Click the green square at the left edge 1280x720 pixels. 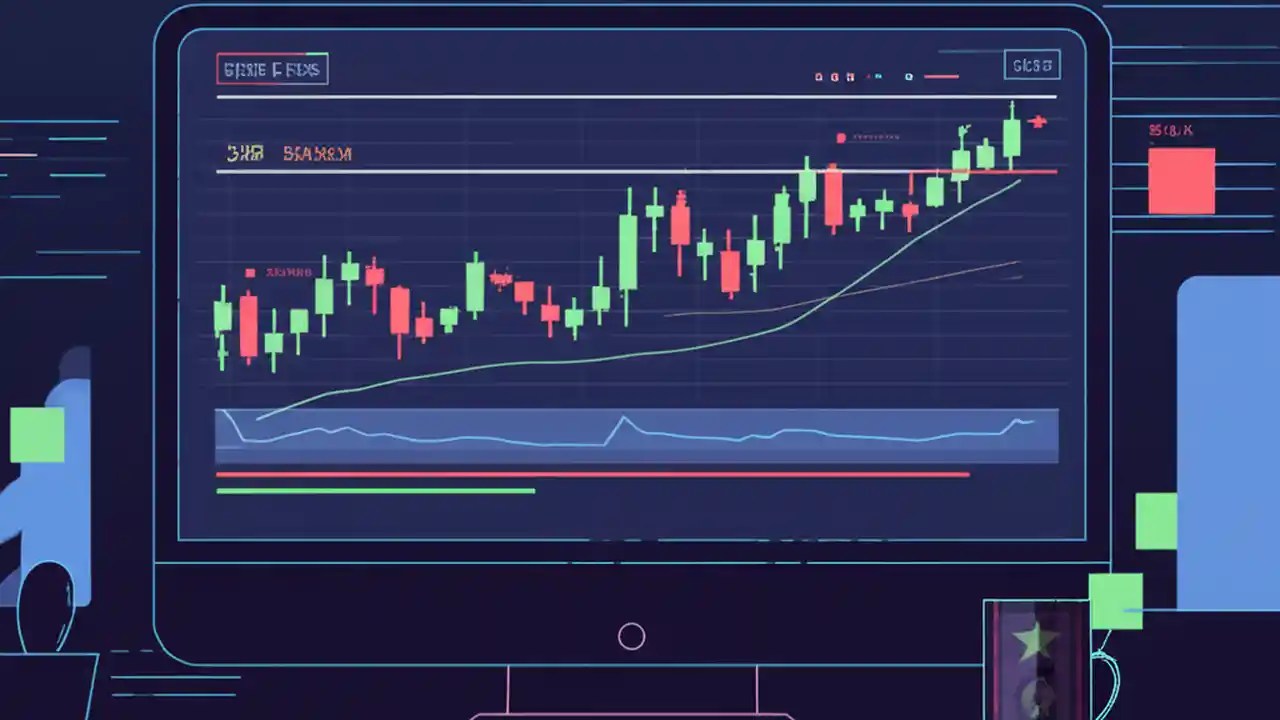pyautogui.click(x=38, y=434)
